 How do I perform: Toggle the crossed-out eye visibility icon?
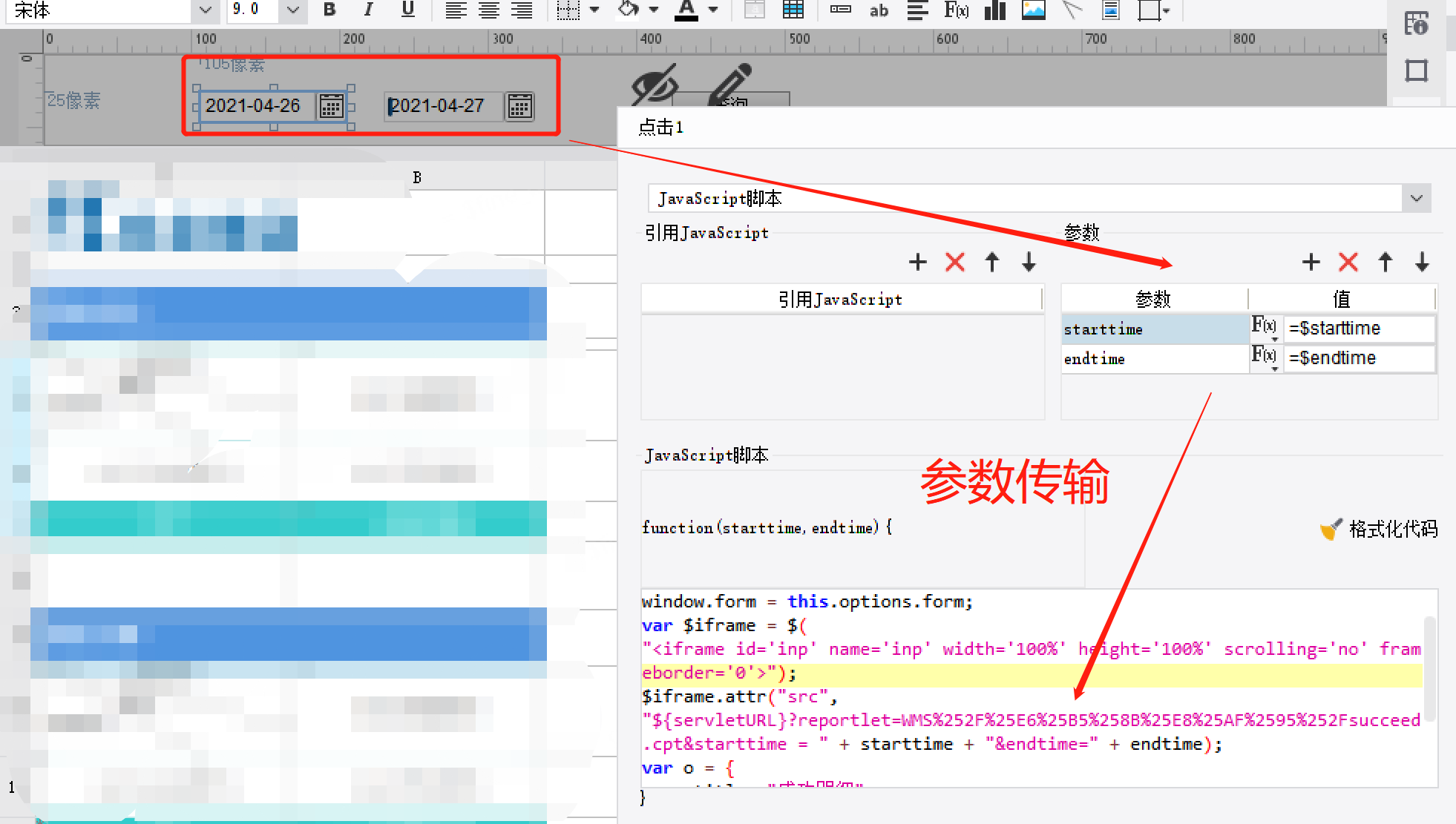pyautogui.click(x=655, y=84)
